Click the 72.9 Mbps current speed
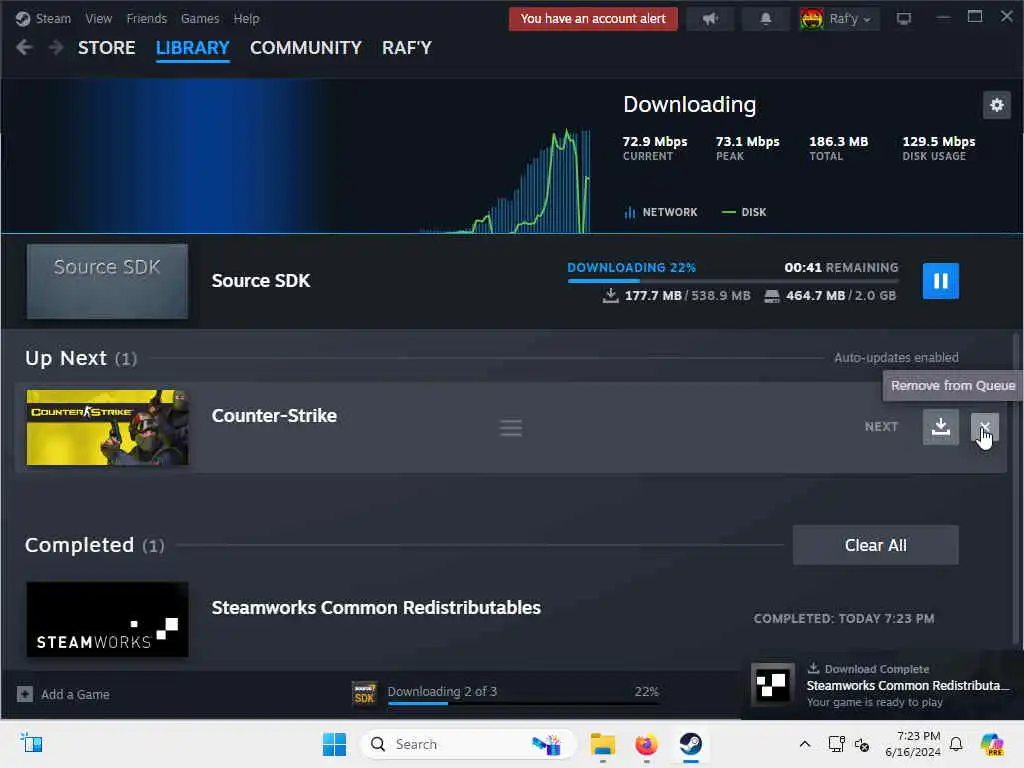 pos(655,142)
